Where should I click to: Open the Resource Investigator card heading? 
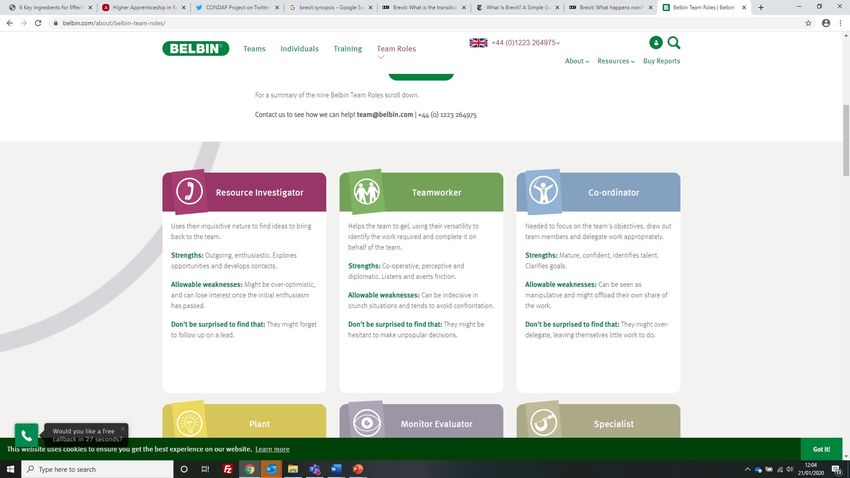click(259, 192)
